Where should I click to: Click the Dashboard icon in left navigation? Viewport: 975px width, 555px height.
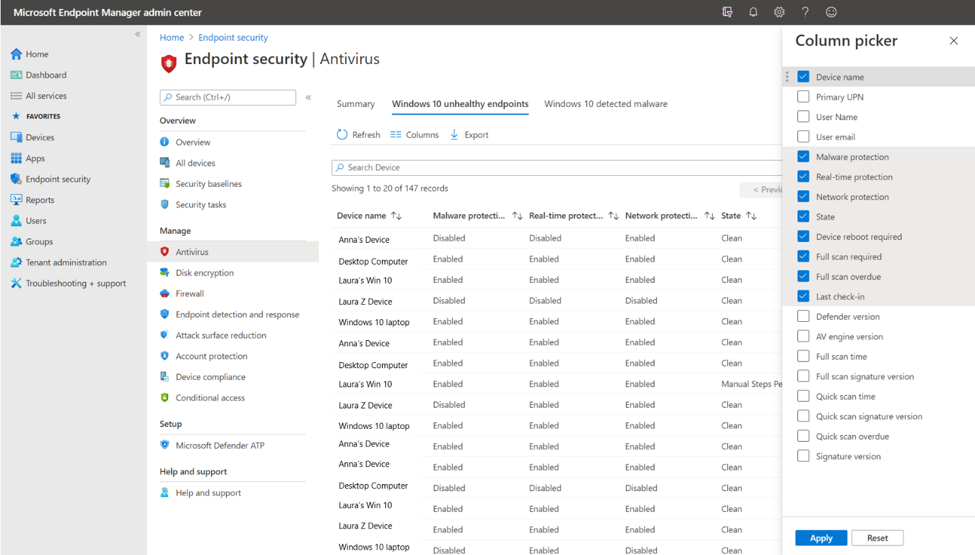pyautogui.click(x=16, y=75)
